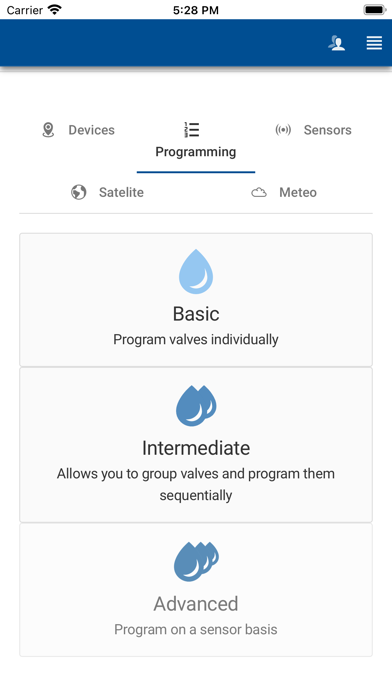Open the hamburger menu icon
The image size is (392, 696).
click(x=374, y=43)
